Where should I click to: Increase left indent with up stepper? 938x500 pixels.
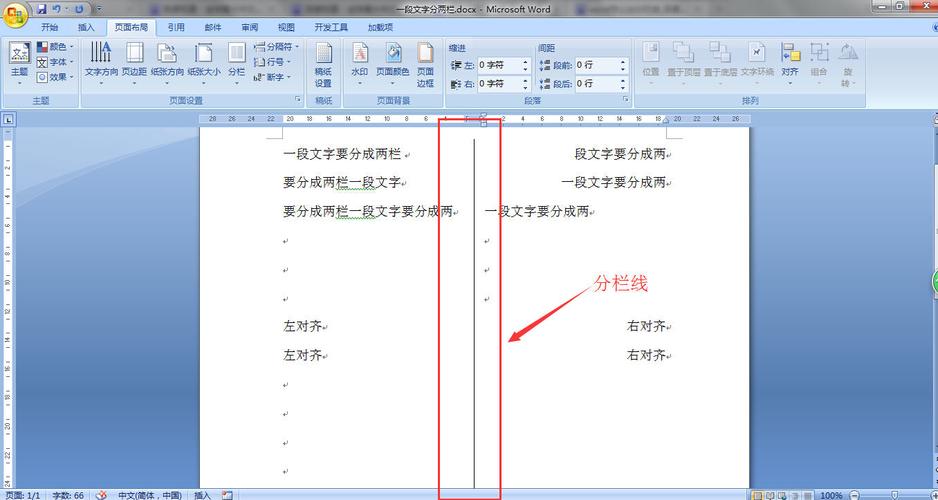click(x=526, y=62)
